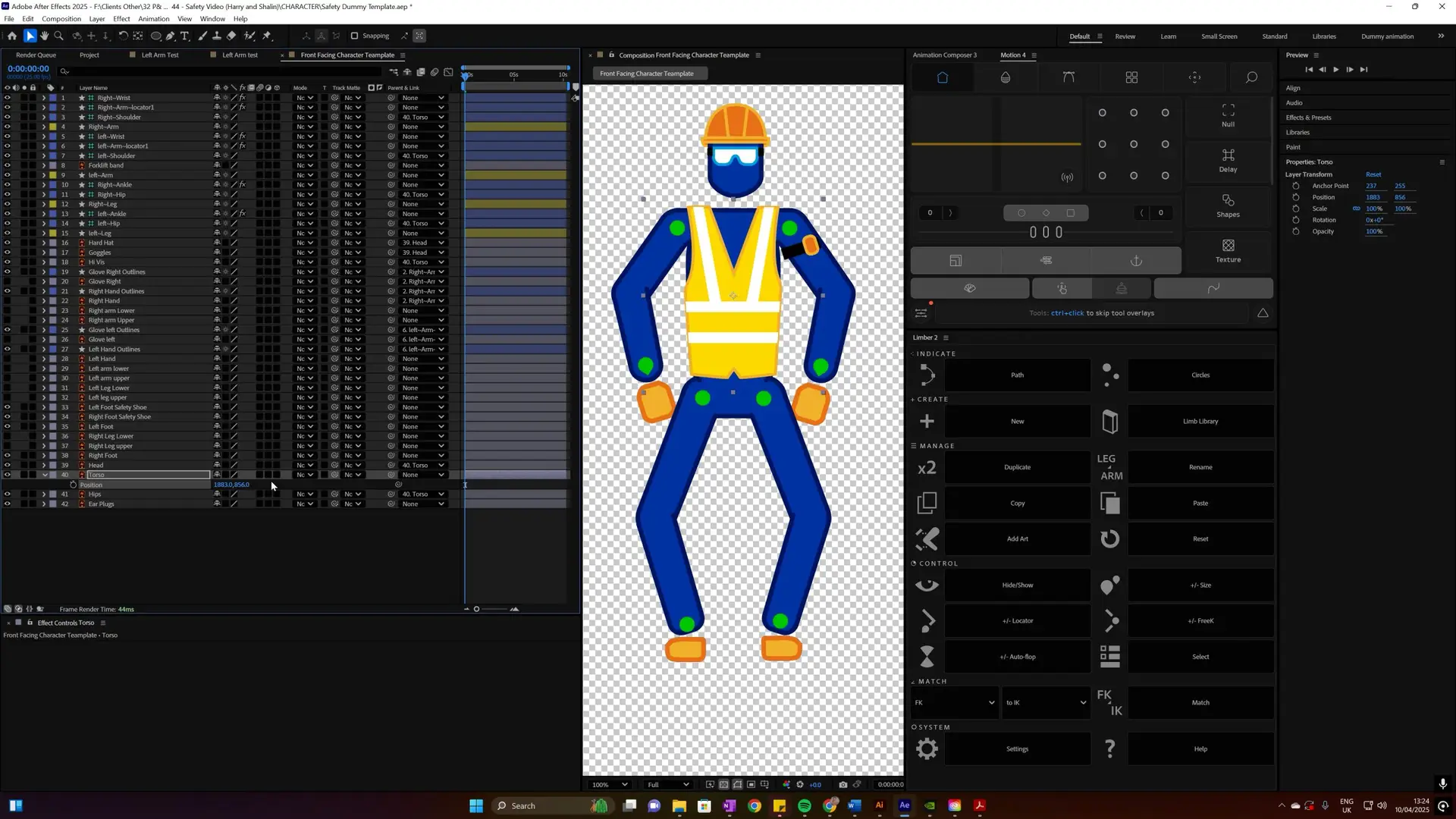Open the Animation menu
Viewport: 1456px width, 819px height.
153,19
